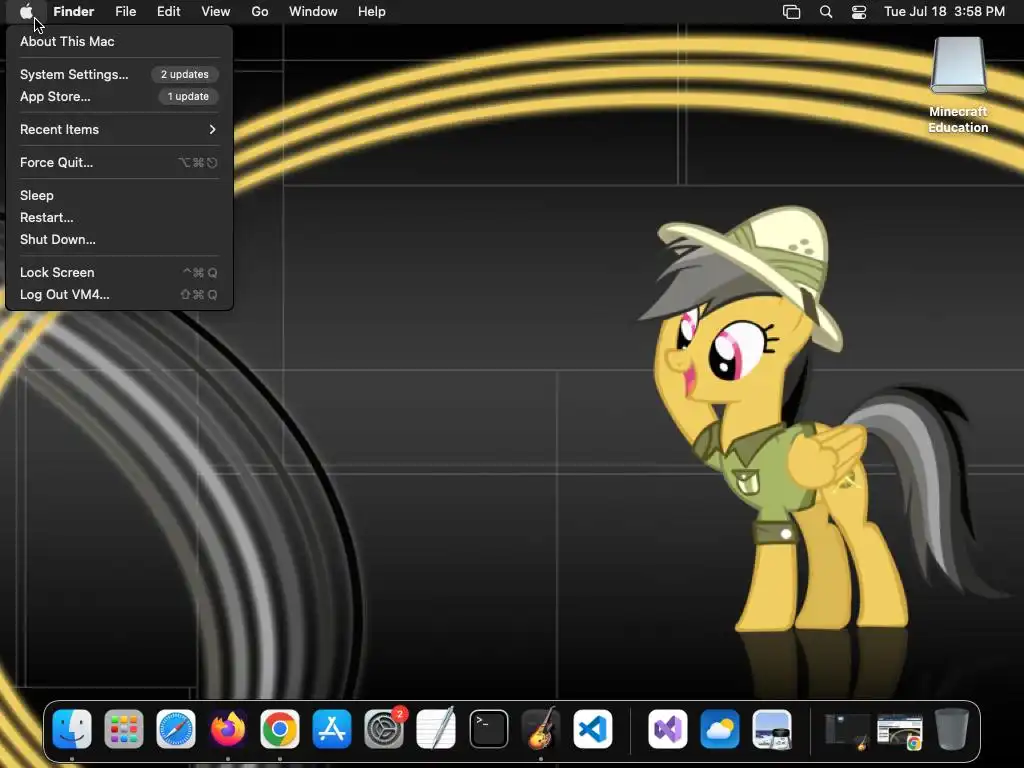
Task: Open the Help menu
Action: (x=372, y=12)
